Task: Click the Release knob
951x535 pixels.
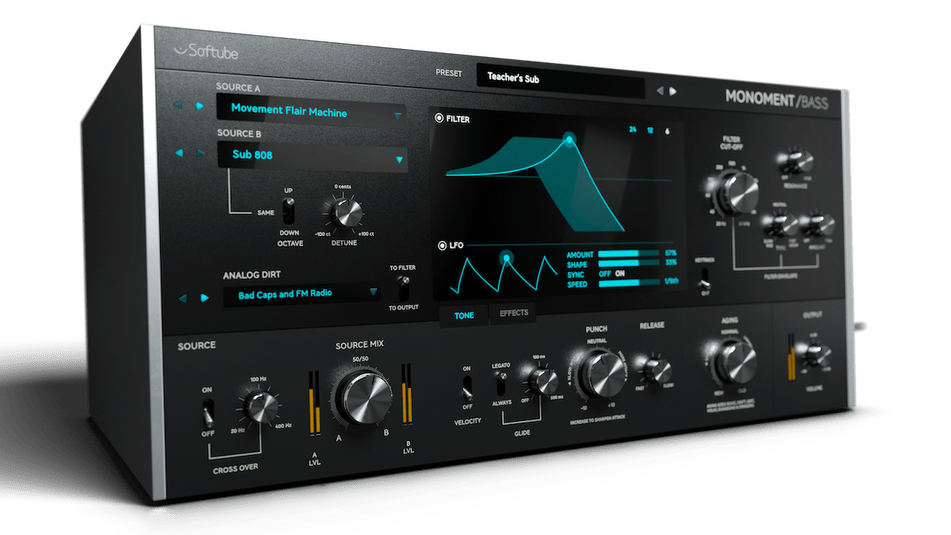Action: coord(656,369)
